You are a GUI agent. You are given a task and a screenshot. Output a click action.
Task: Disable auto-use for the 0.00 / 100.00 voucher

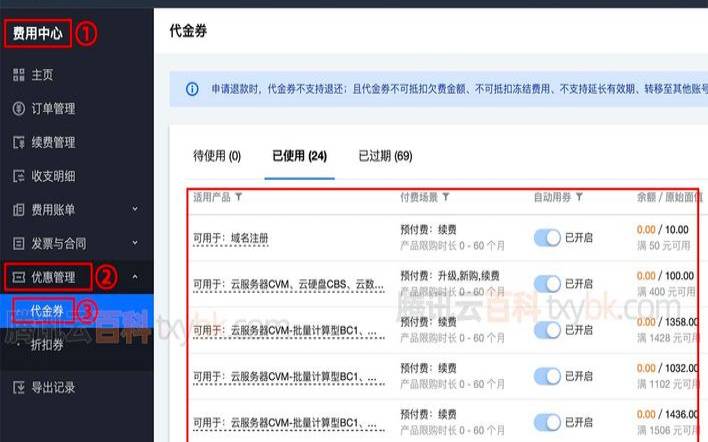(x=547, y=283)
